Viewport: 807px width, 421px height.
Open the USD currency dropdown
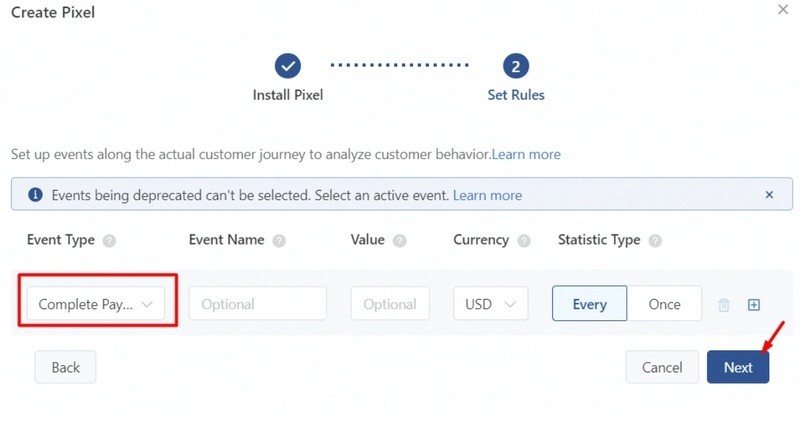[x=490, y=304]
